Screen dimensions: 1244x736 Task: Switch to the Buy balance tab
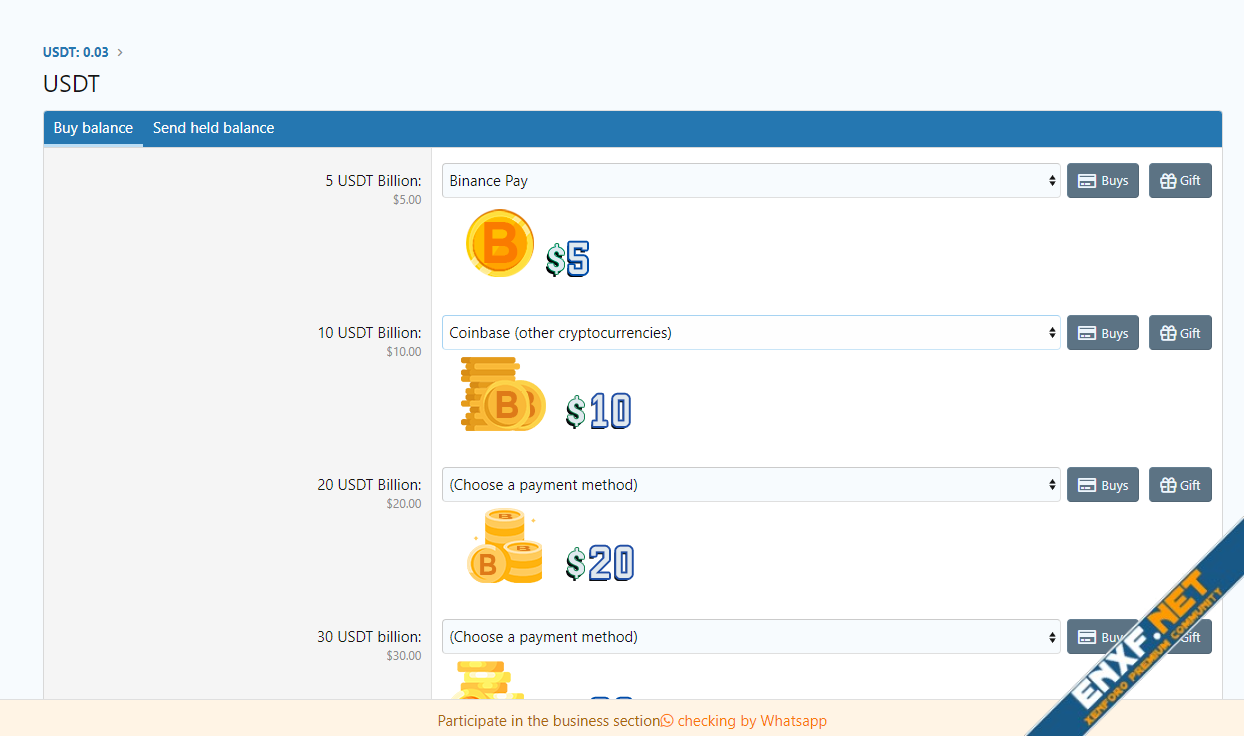[x=93, y=128]
